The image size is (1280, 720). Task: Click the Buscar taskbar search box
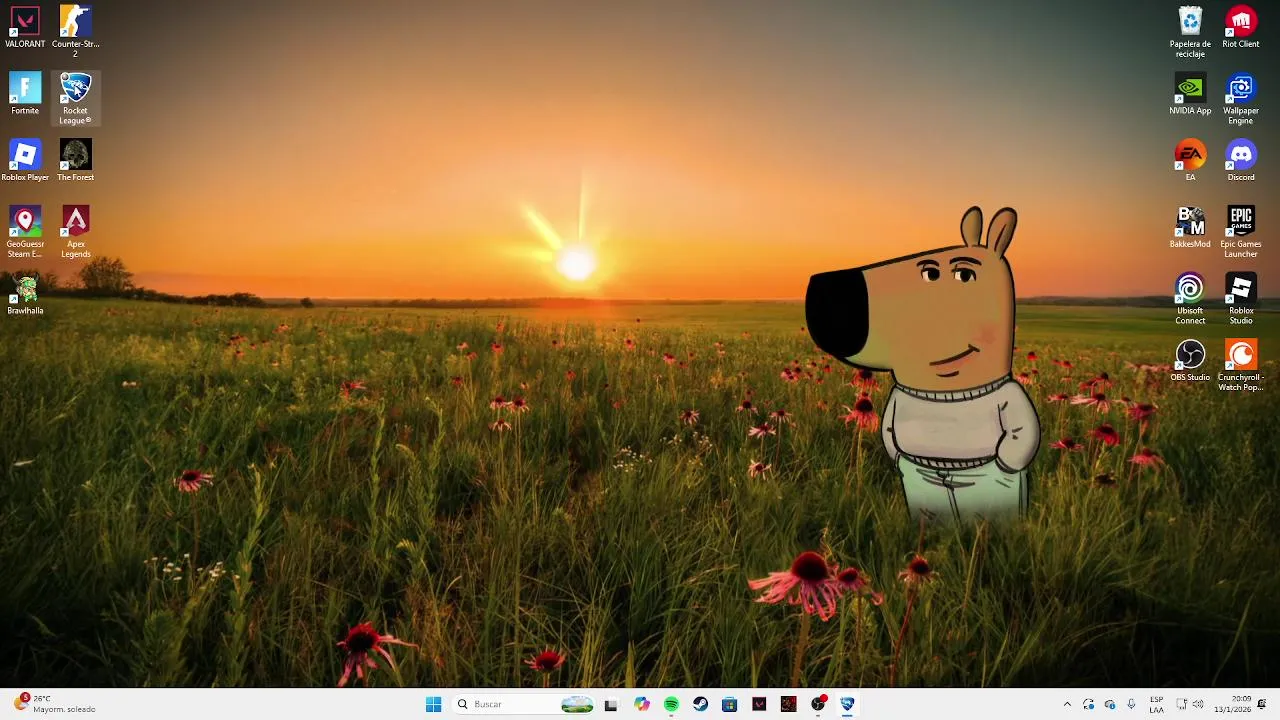(x=524, y=704)
